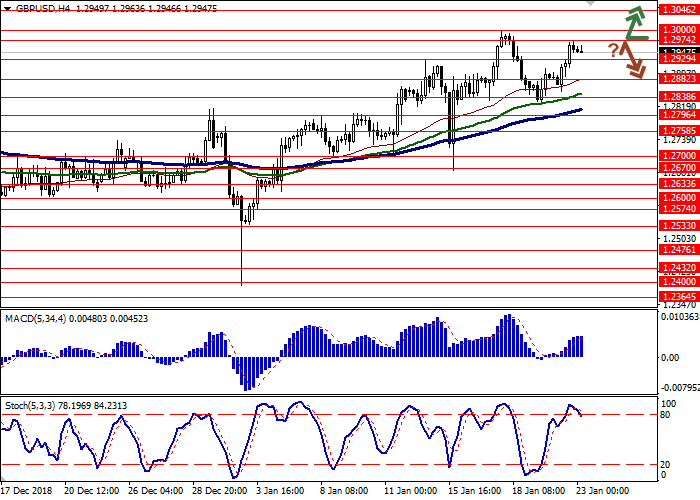Screen dimensions: 700x500
Task: Click the MACD 0.00 axis label
Action: pos(670,357)
